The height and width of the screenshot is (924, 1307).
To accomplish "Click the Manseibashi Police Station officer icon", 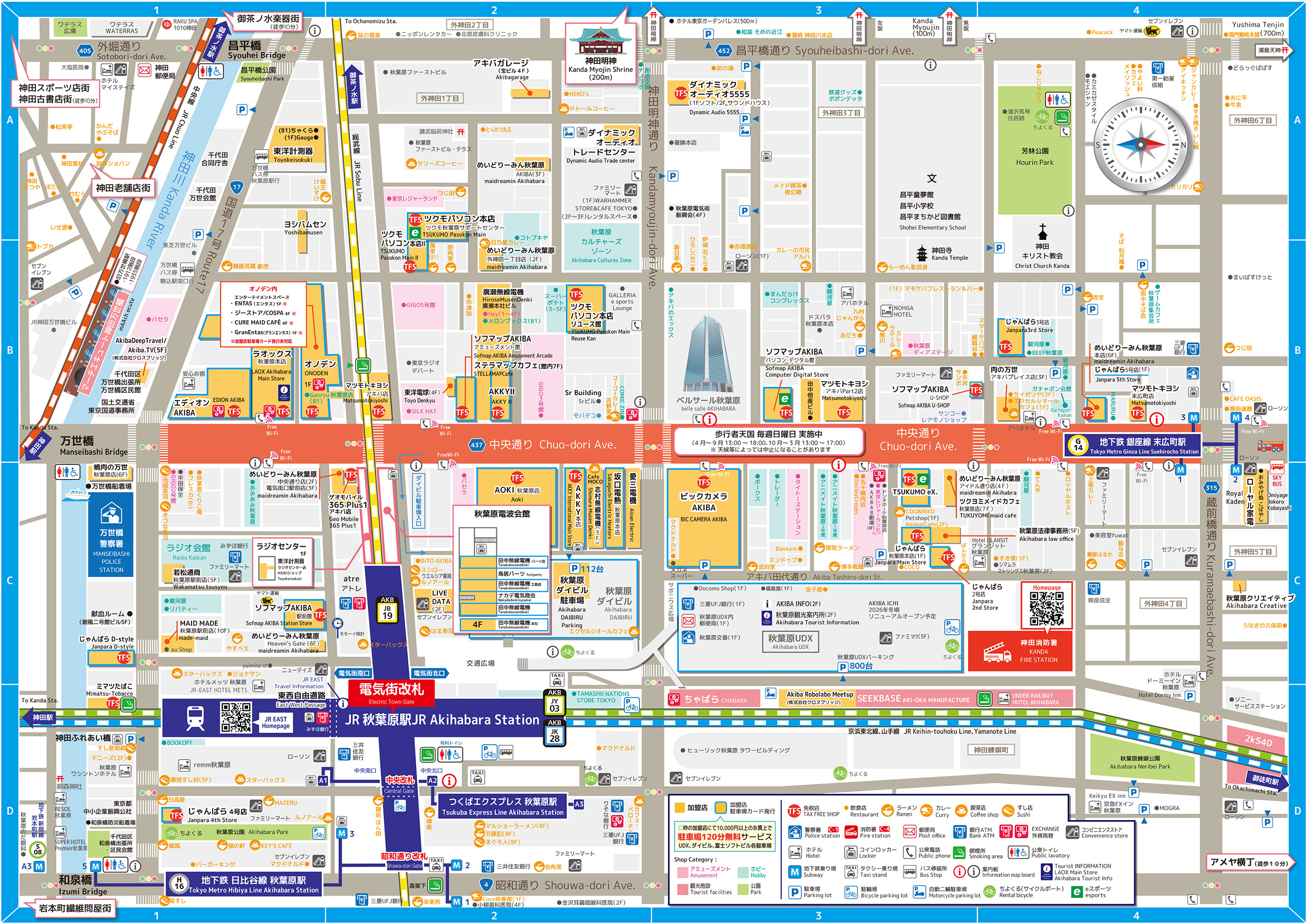I will (x=111, y=514).
